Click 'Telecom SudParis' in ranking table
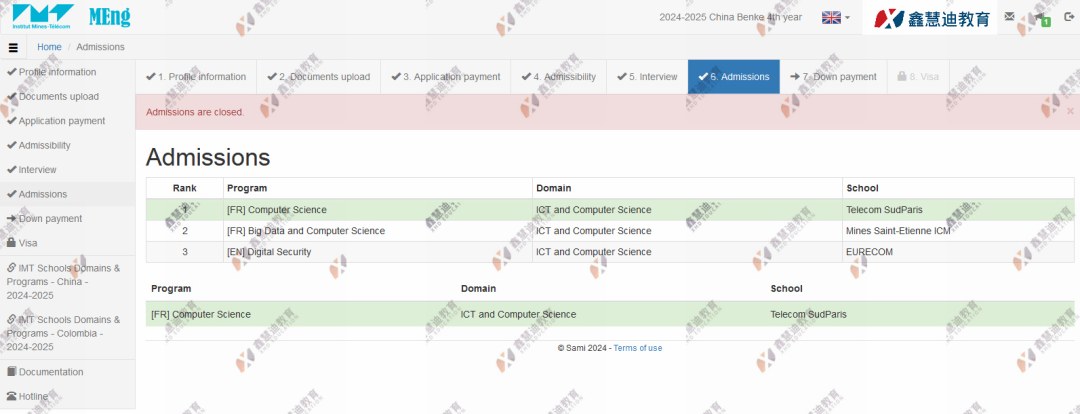Image resolution: width=1080 pixels, height=414 pixels. click(884, 210)
